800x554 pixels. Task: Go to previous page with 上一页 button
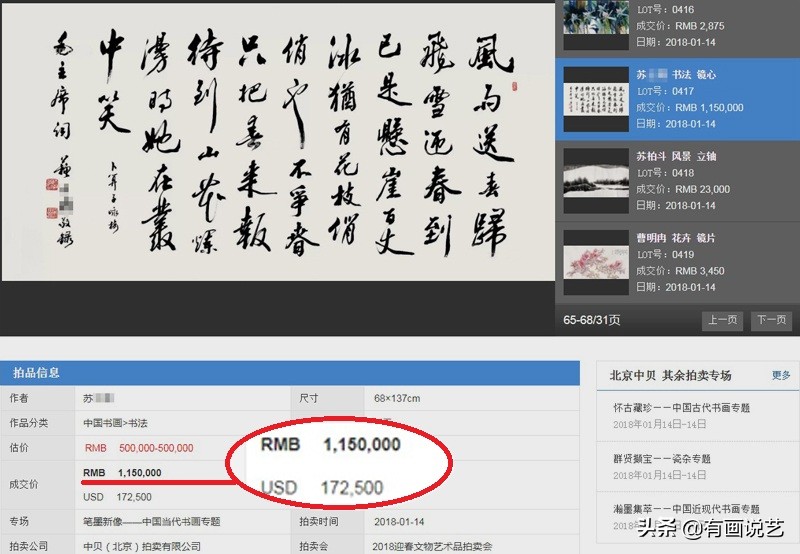(722, 320)
